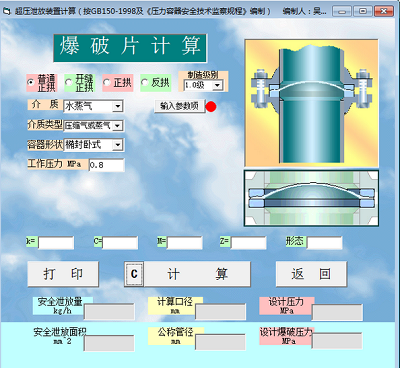Click the 工作压力 MPa label
400x368 pixels.
58,164
